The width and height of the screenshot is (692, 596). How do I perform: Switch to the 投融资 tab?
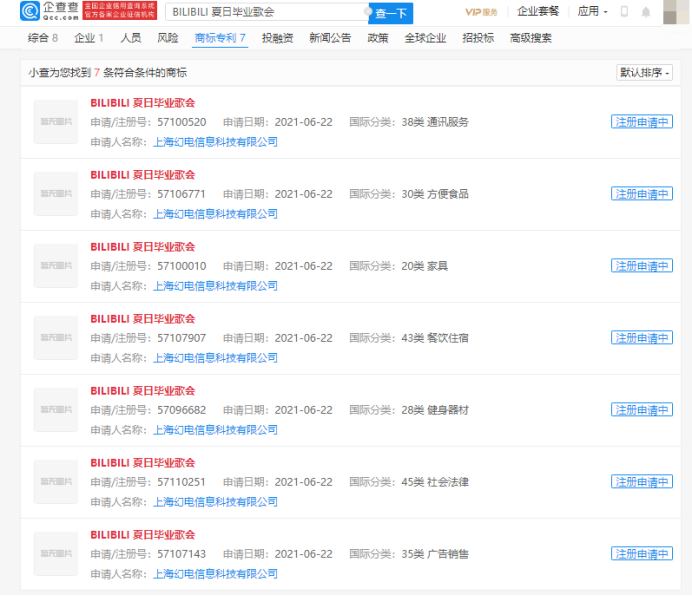coord(277,38)
